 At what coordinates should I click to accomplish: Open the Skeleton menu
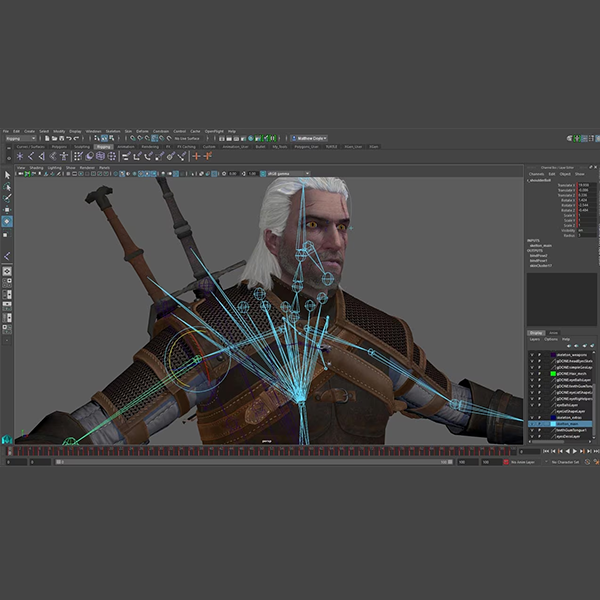tap(113, 131)
